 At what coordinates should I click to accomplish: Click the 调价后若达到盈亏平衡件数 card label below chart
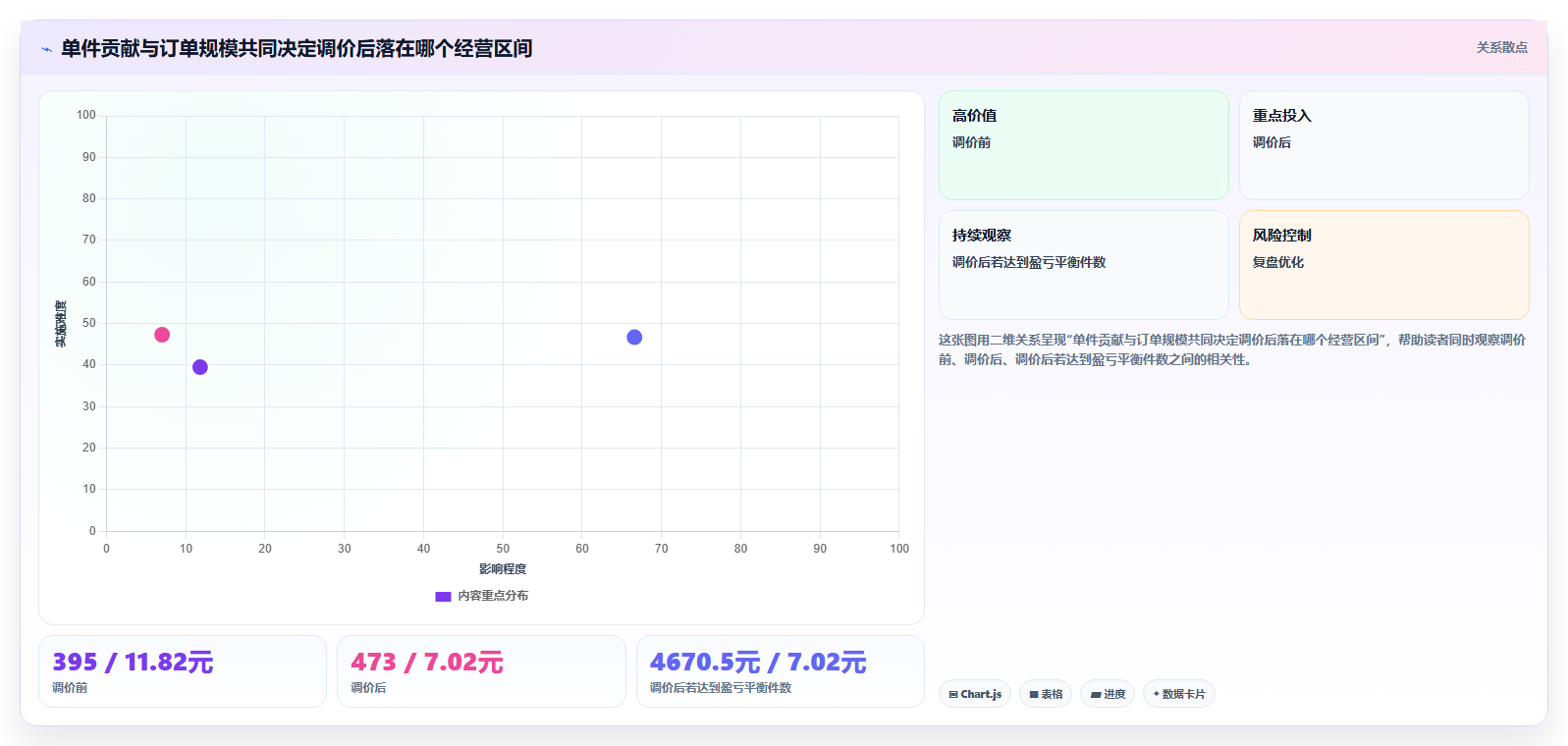click(x=721, y=688)
